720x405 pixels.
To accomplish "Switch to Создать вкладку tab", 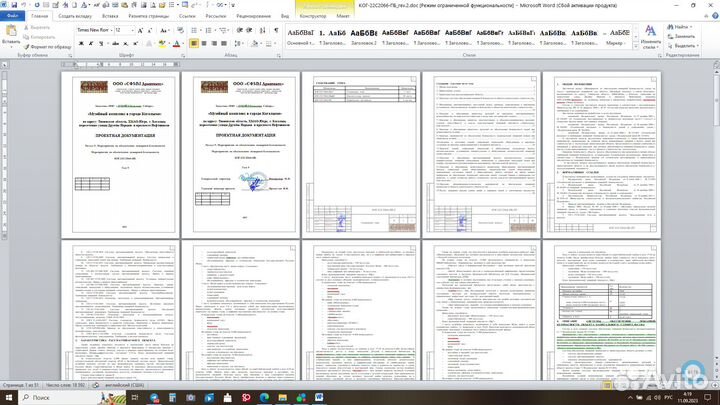I will [x=75, y=16].
